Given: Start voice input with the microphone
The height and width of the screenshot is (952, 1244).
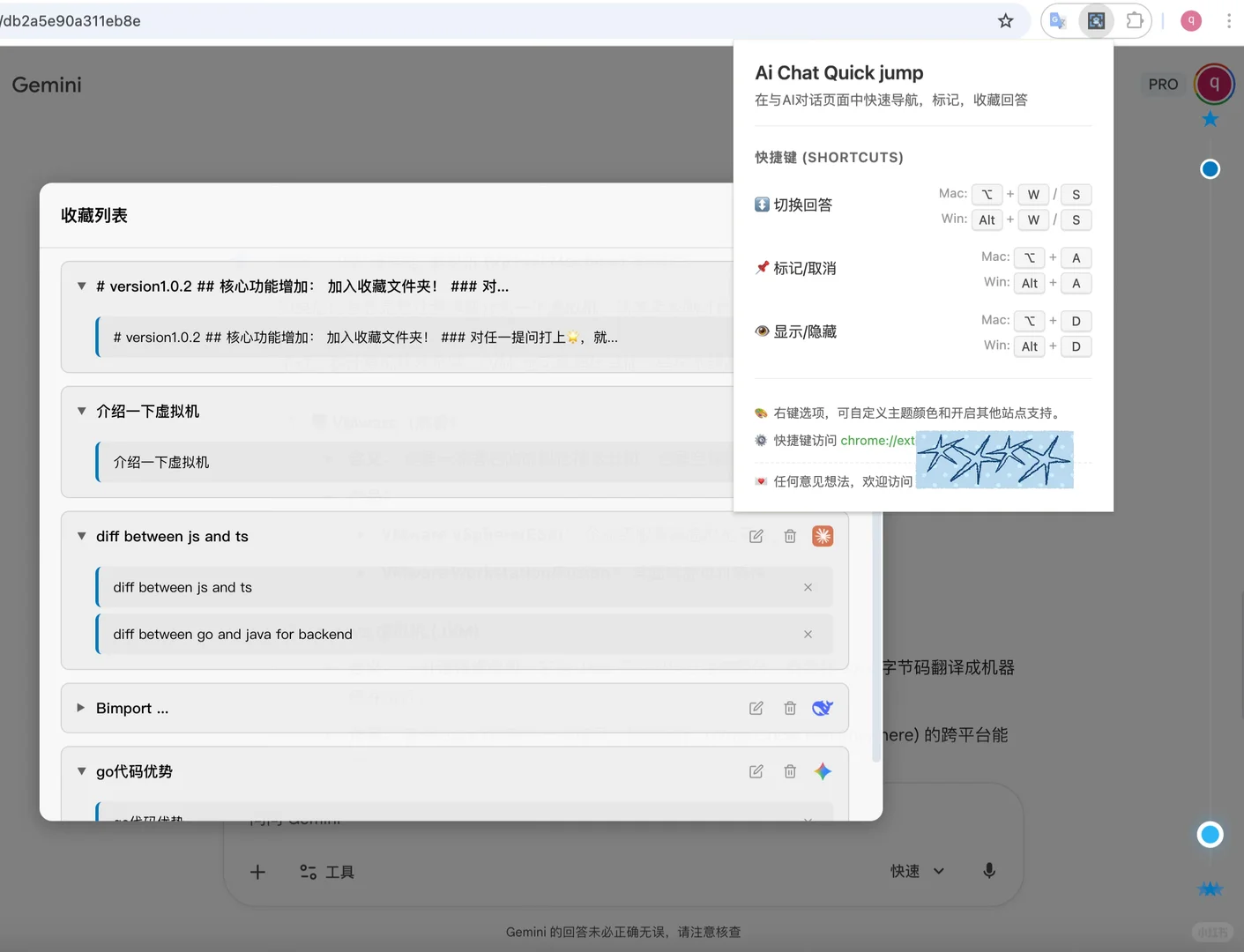Looking at the screenshot, I should pos(989,871).
